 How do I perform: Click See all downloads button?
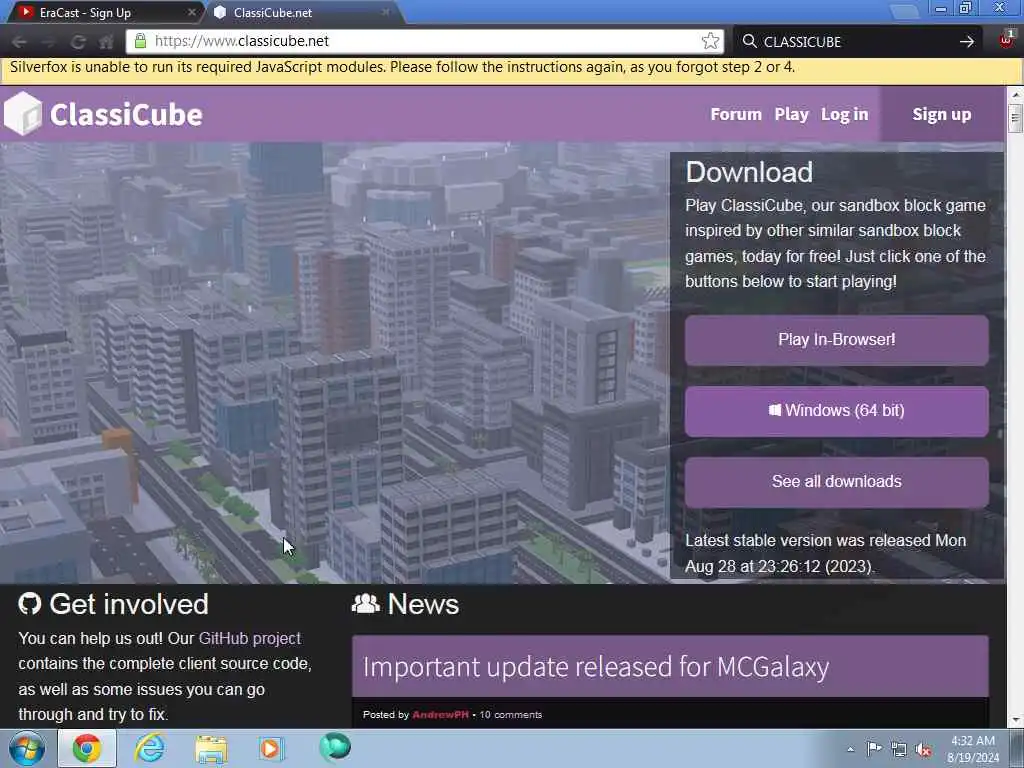tap(837, 482)
